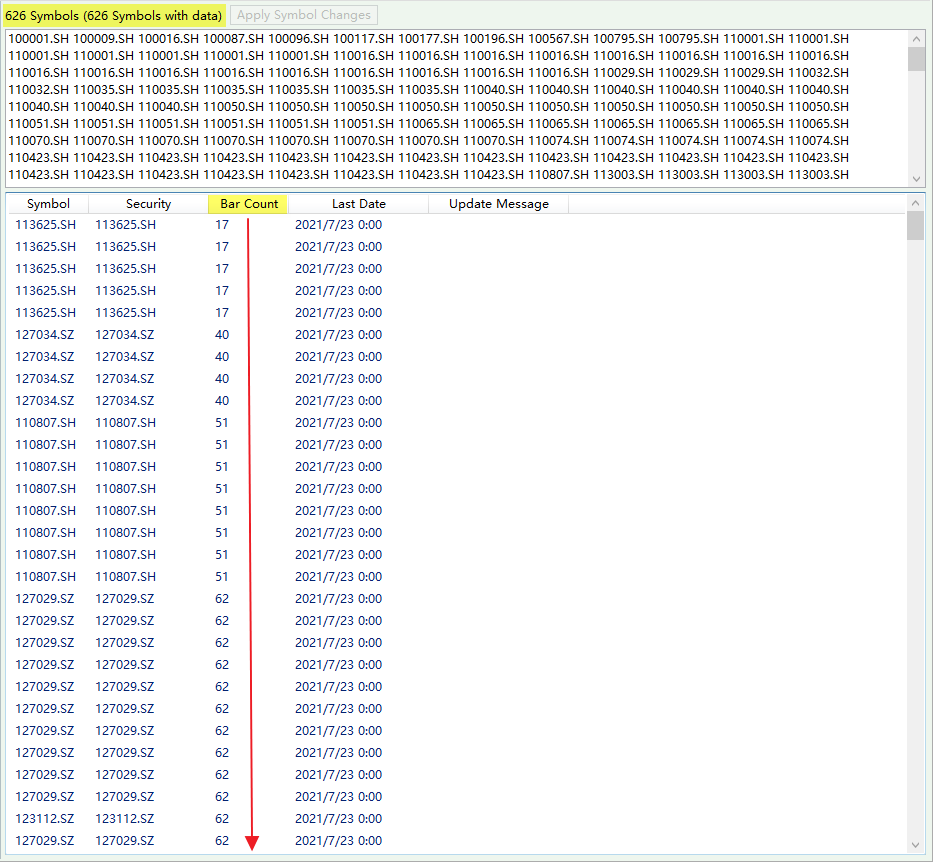Select the 123112.SZ table row

(45, 819)
